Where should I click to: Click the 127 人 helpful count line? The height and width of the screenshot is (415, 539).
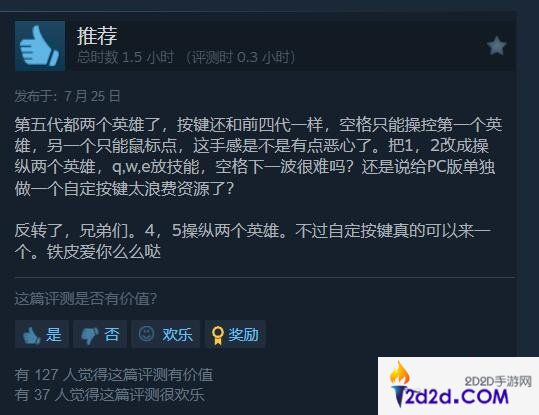(x=114, y=375)
